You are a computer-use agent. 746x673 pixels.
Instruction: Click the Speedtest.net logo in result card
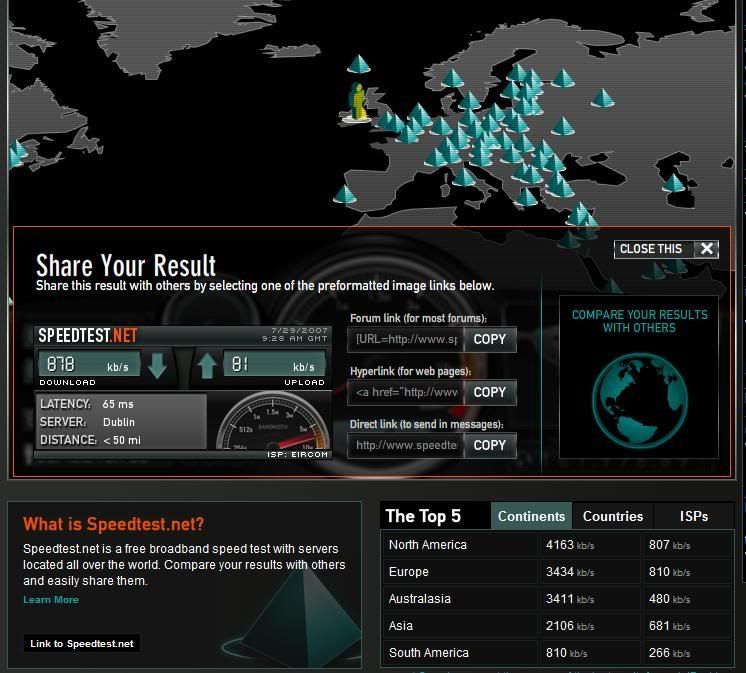pos(88,336)
